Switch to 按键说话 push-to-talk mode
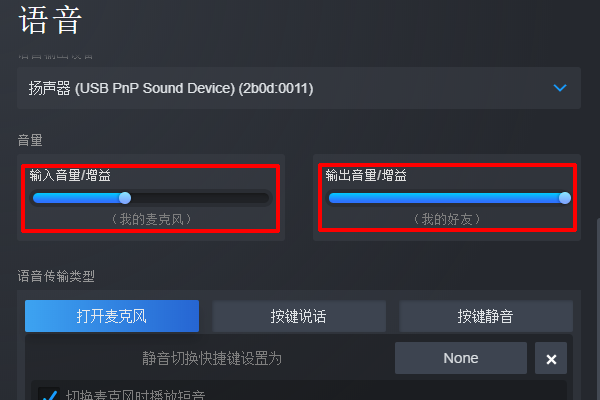The width and height of the screenshot is (600, 400). coord(298,316)
